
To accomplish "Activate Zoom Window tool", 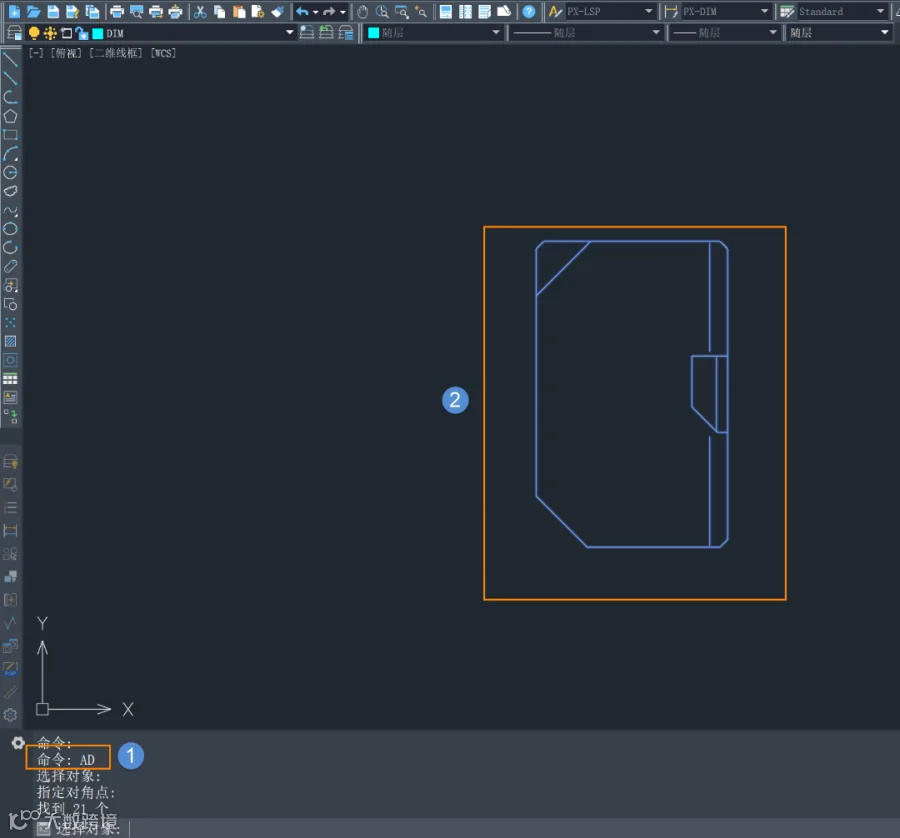I will tap(402, 11).
